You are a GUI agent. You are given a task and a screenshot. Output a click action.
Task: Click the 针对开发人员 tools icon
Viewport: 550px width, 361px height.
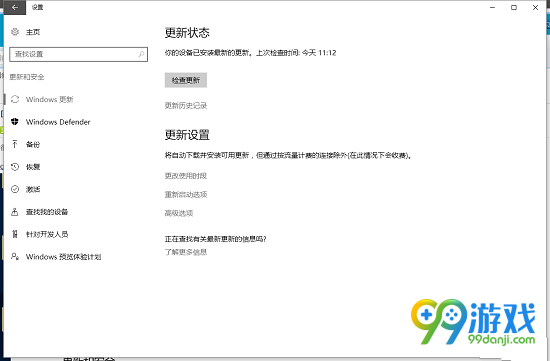15,234
